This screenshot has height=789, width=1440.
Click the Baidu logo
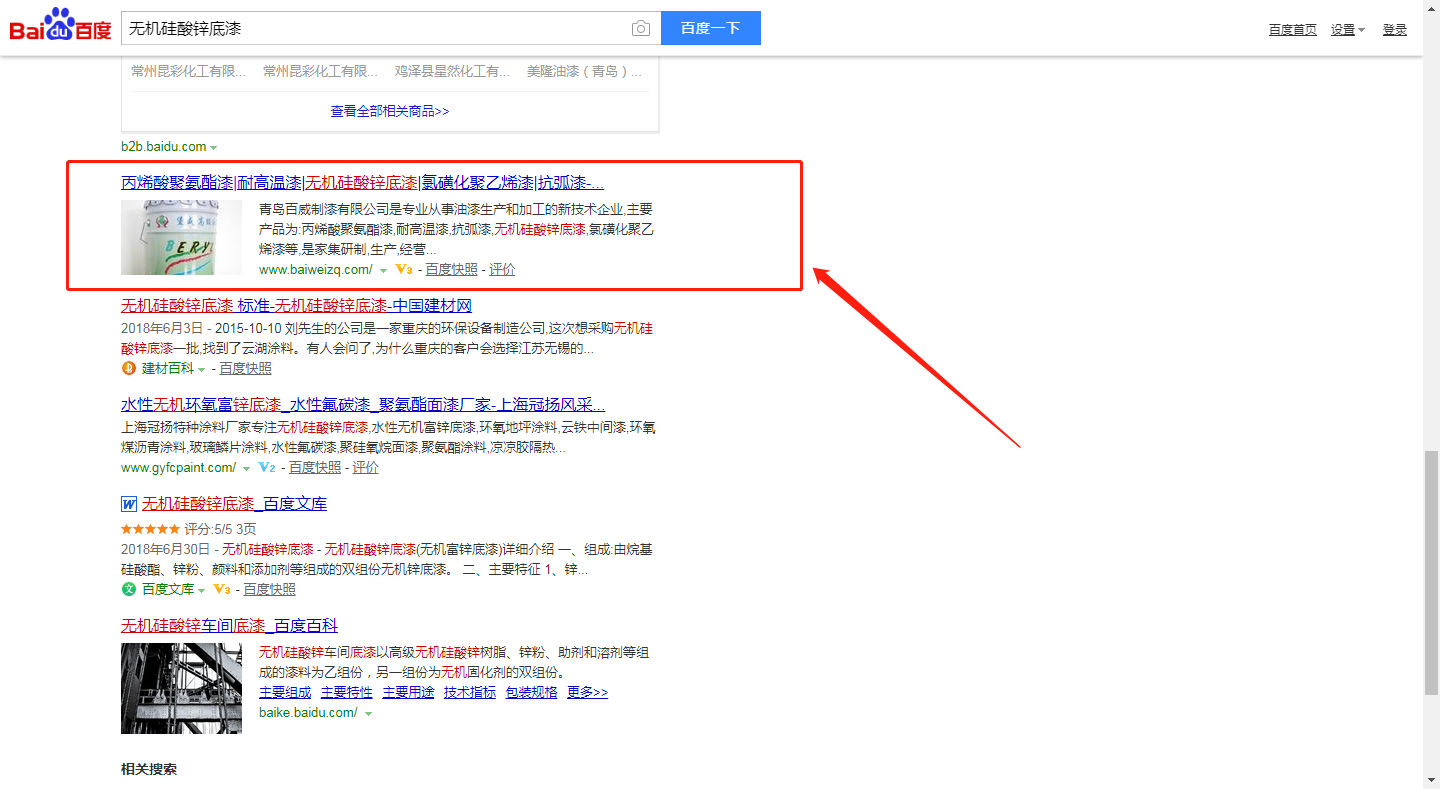(x=61, y=25)
